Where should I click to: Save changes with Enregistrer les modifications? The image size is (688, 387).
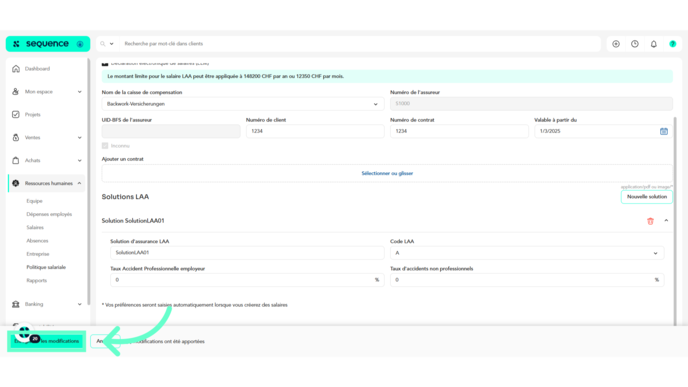47,341
